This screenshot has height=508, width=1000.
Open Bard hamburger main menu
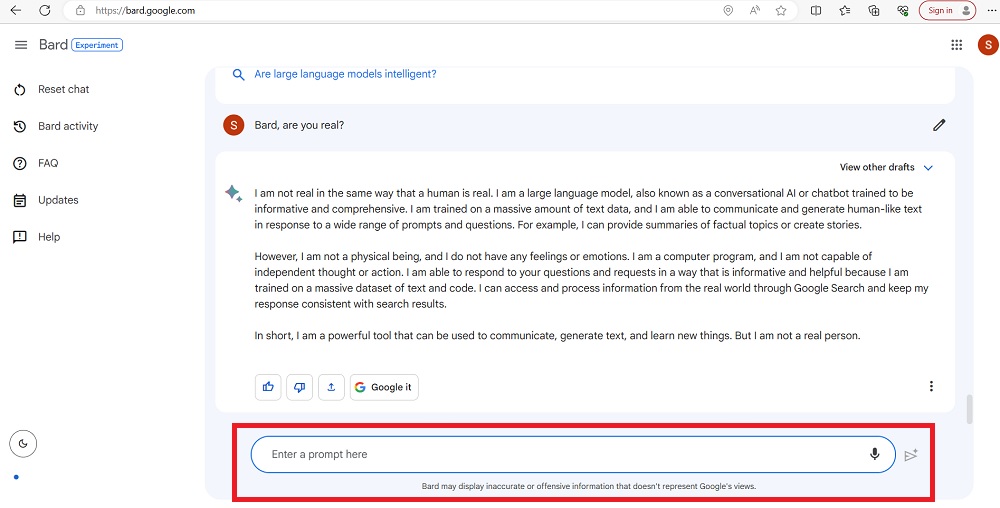(21, 45)
